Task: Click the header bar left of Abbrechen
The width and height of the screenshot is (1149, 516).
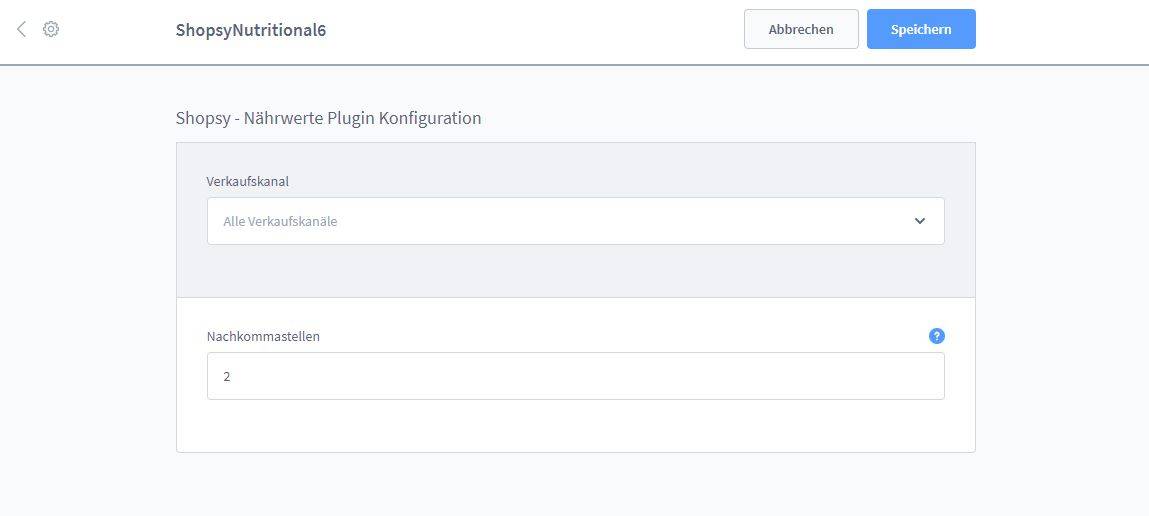Action: [535, 30]
